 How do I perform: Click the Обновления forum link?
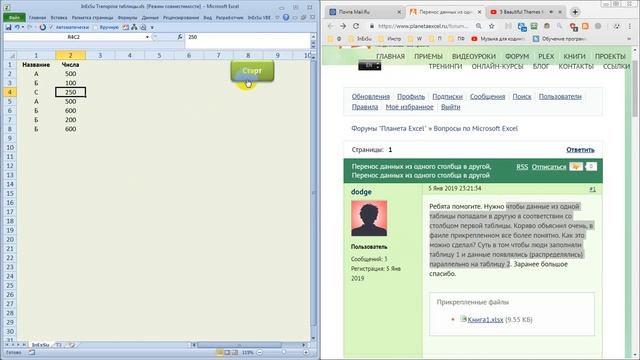(371, 97)
